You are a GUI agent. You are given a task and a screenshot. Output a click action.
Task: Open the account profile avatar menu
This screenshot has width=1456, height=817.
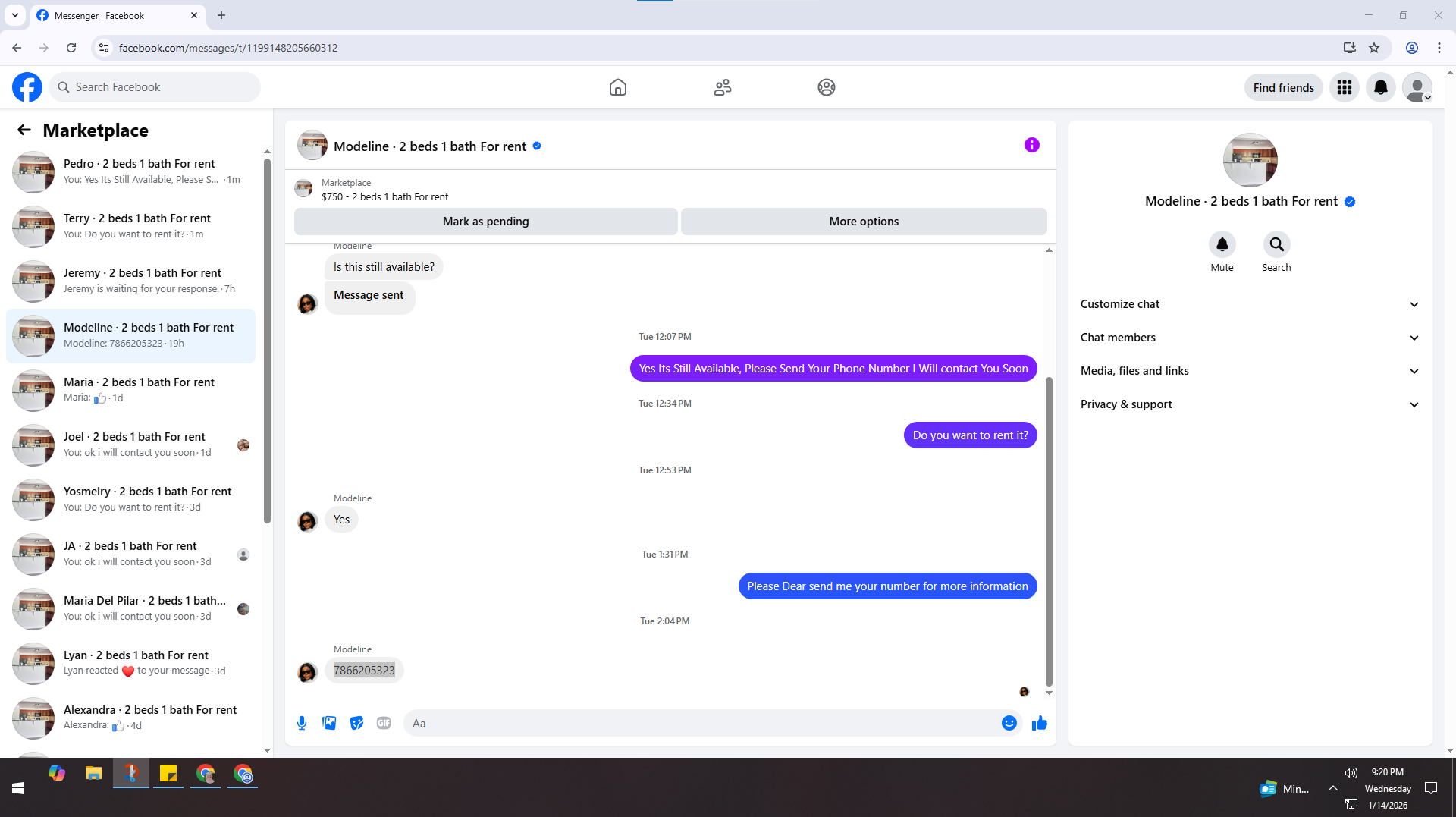pyautogui.click(x=1417, y=87)
